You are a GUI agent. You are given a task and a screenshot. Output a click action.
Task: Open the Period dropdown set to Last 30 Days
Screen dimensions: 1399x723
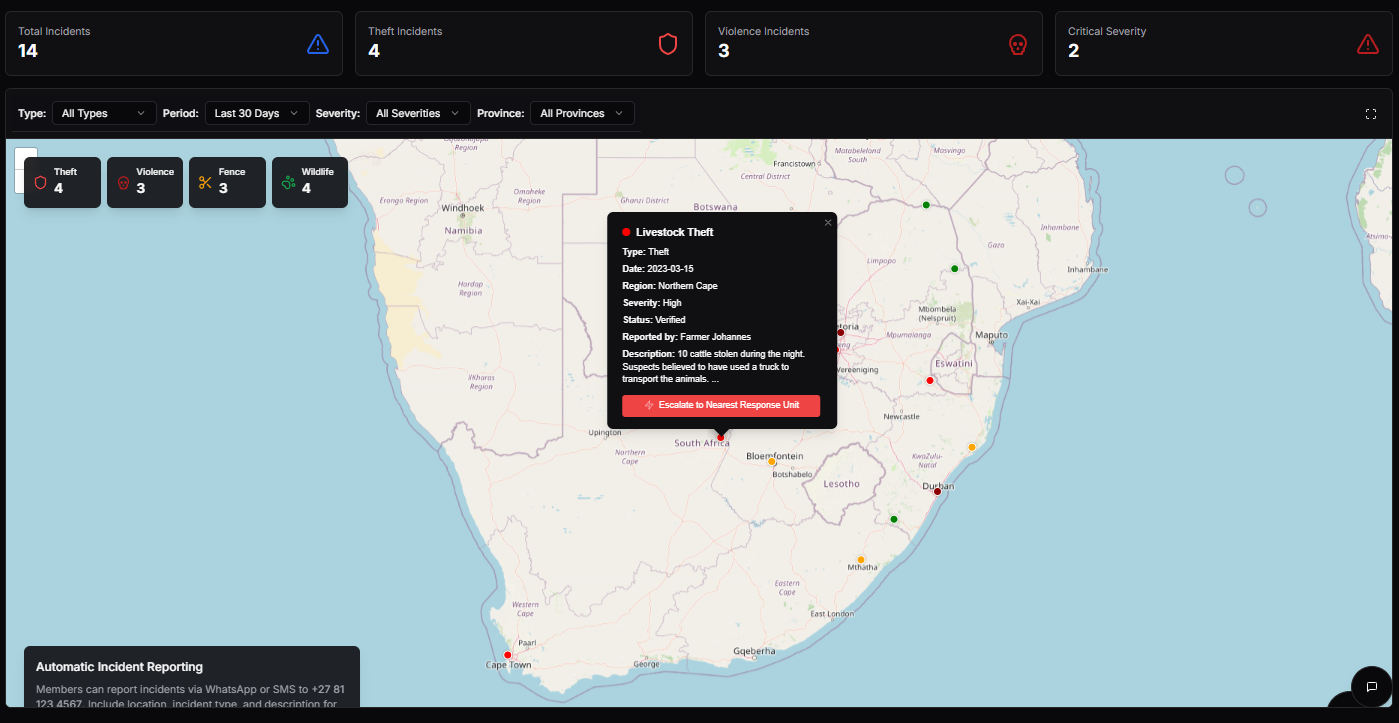point(256,113)
